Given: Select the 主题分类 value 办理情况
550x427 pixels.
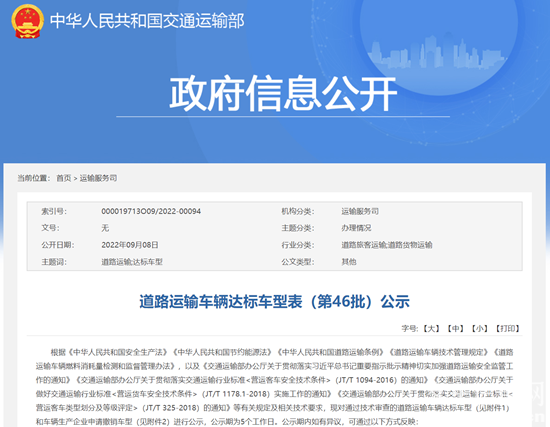Looking at the screenshot, I should click(x=356, y=228).
